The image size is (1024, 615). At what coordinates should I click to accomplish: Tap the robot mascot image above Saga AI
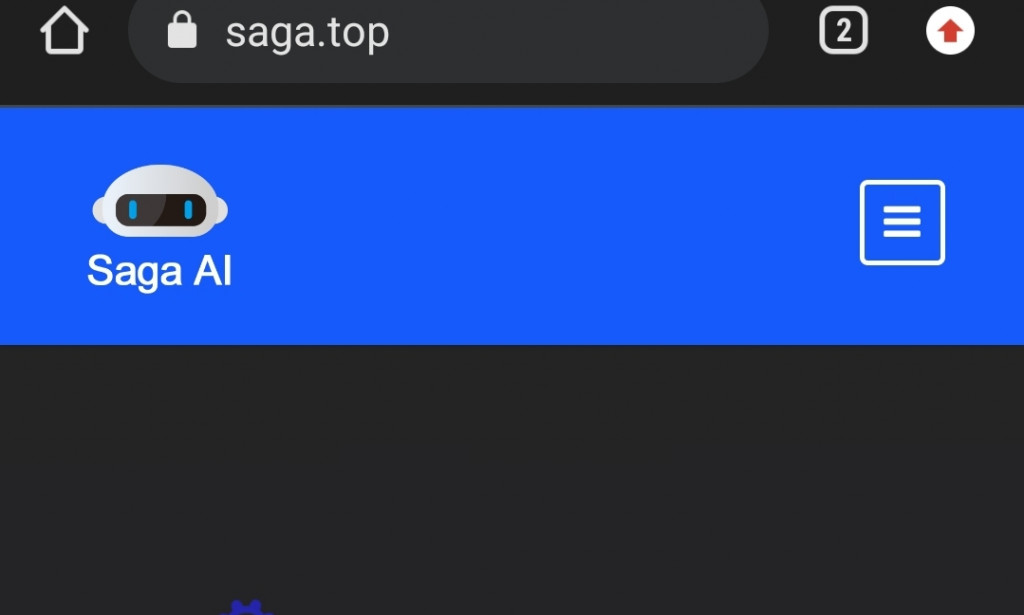coord(160,207)
